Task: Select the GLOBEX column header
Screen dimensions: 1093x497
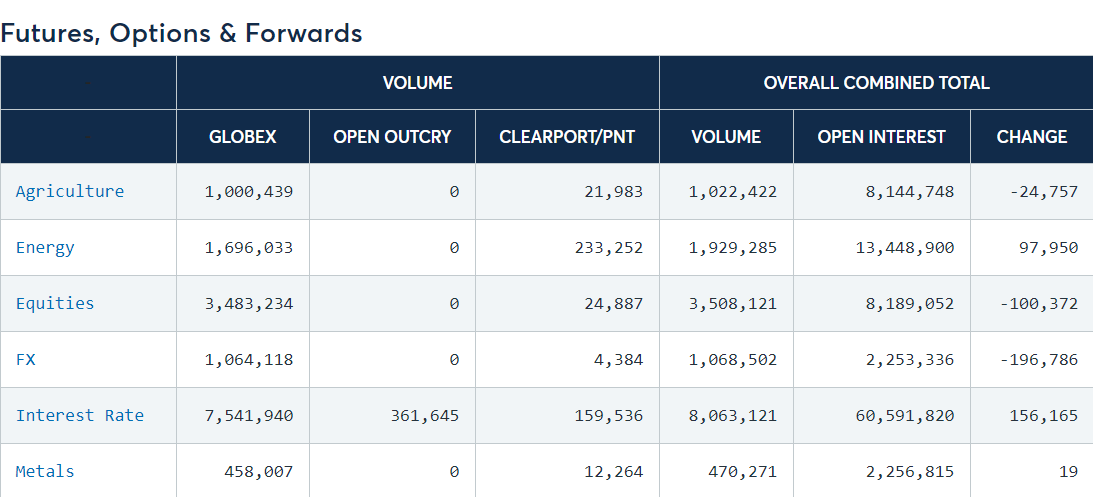Action: pyautogui.click(x=243, y=137)
